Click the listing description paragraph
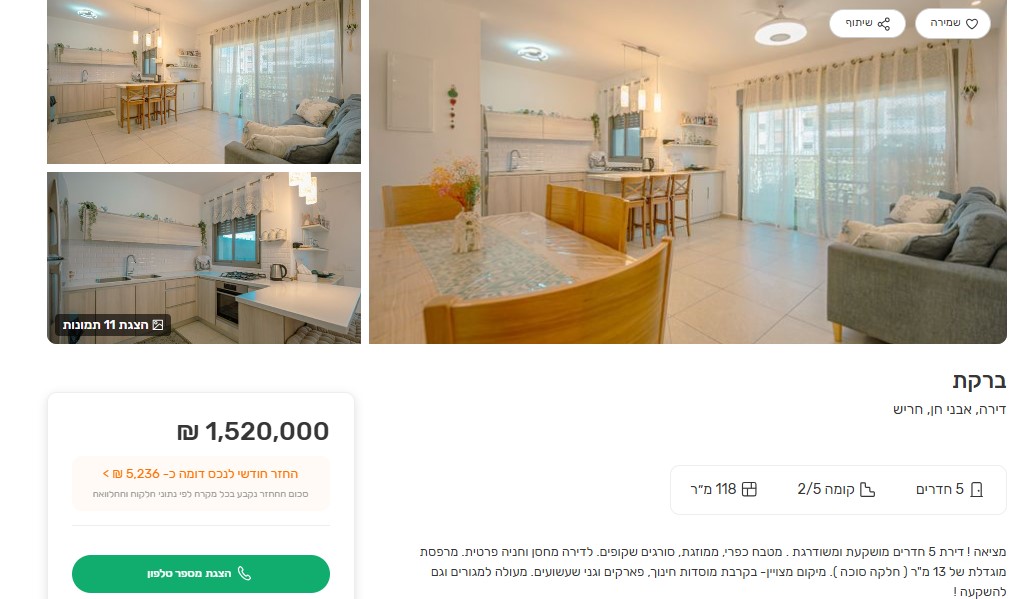Viewport: 1028px width, 599px height. (713, 571)
